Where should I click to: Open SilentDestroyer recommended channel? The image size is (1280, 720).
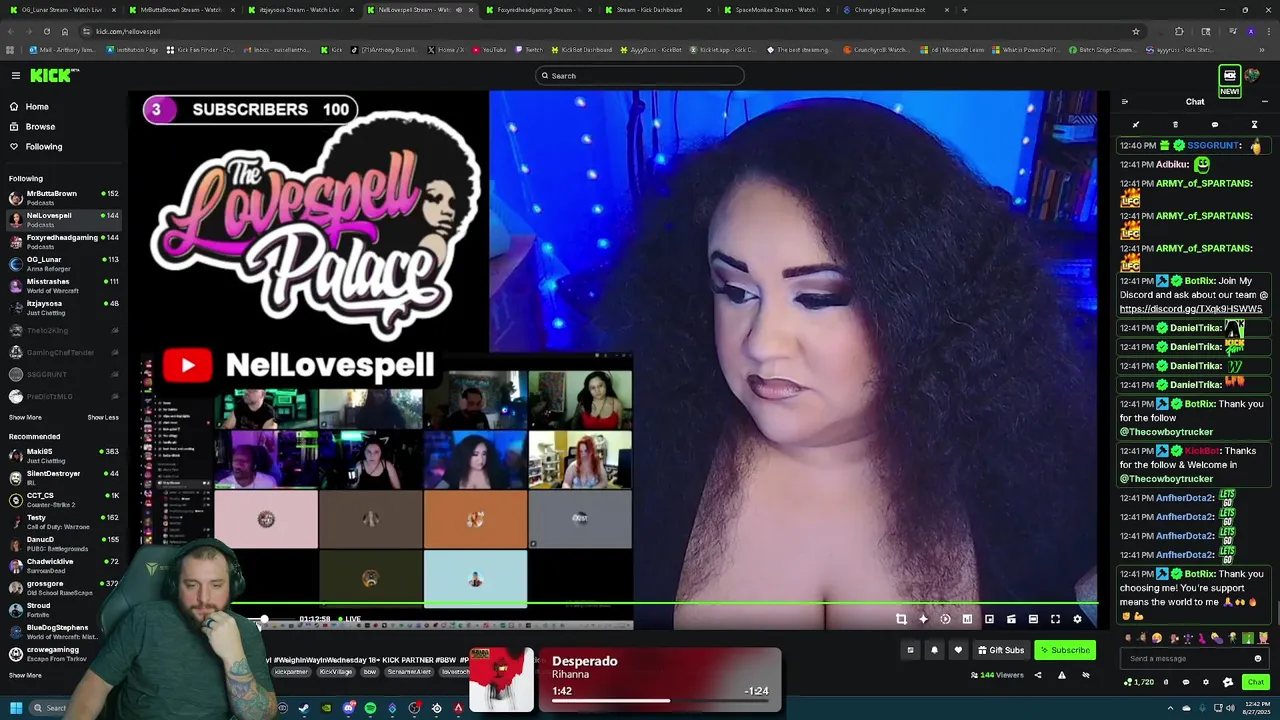click(x=63, y=477)
